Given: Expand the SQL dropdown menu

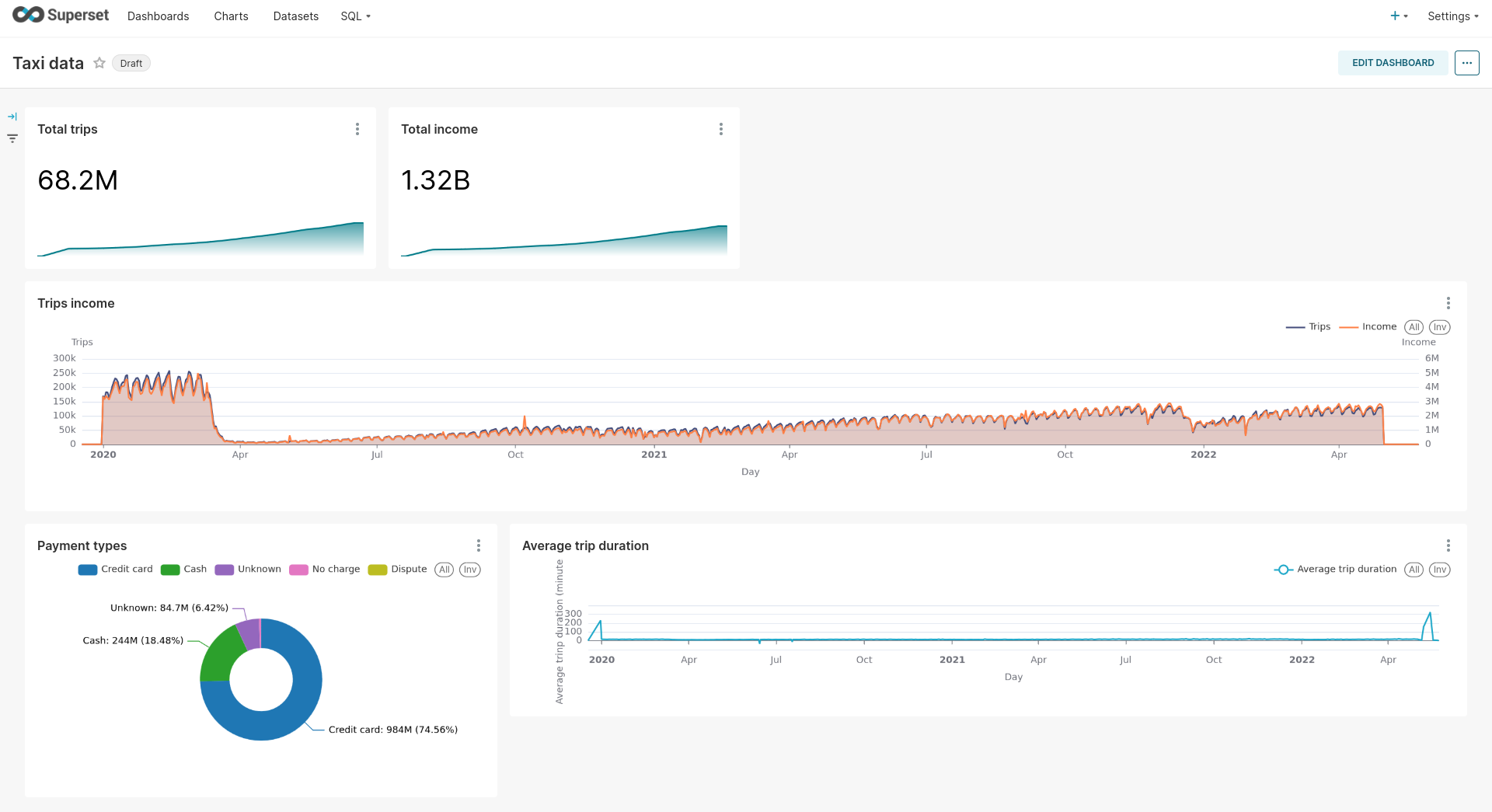Looking at the screenshot, I should pos(355,16).
